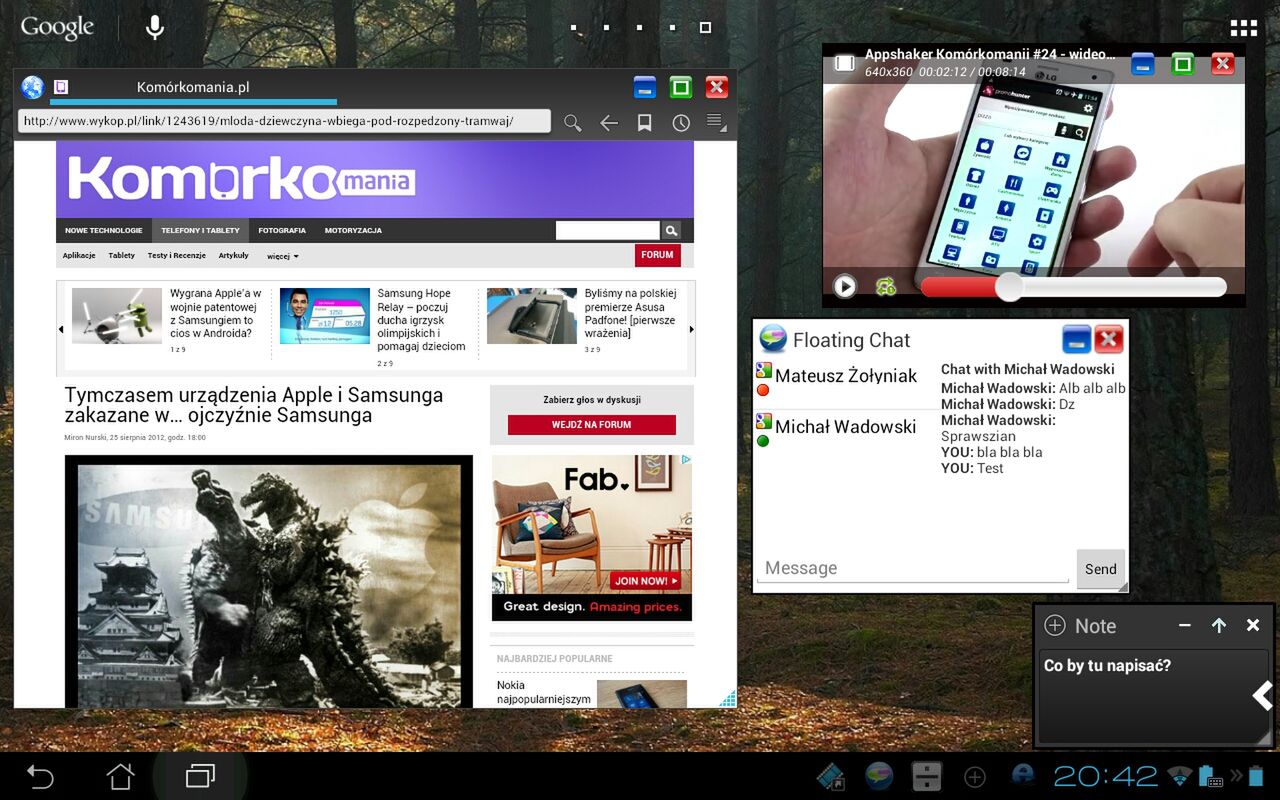Viewport: 1280px width, 800px height.
Task: Open the FOTOGRAFIA site section
Action: pos(282,230)
